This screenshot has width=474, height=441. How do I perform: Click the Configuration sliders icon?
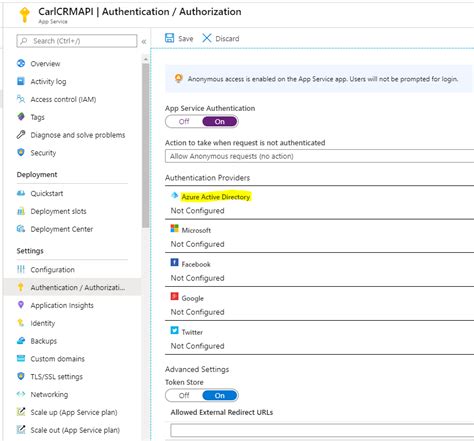(21, 269)
